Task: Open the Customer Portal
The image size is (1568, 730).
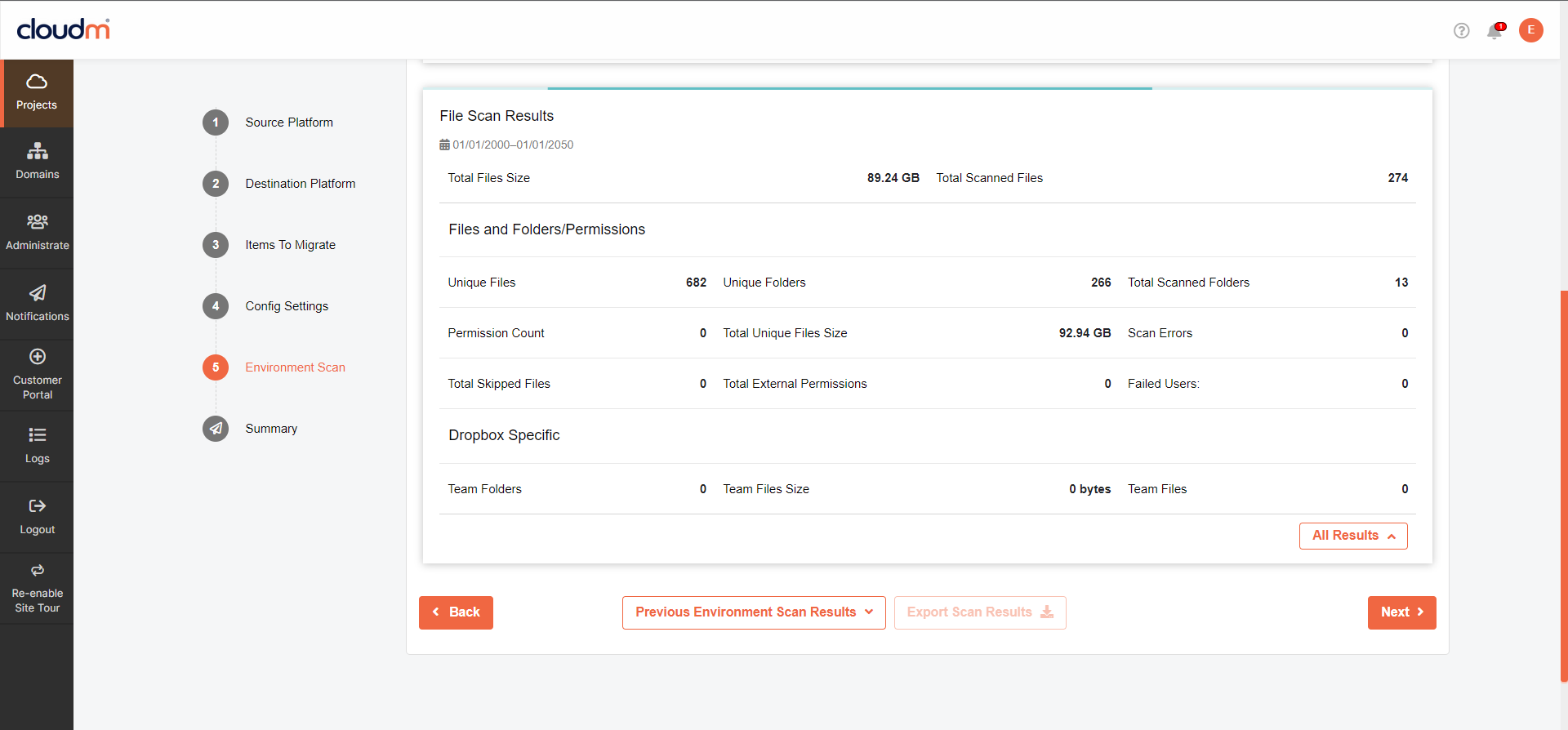Action: pos(37,375)
